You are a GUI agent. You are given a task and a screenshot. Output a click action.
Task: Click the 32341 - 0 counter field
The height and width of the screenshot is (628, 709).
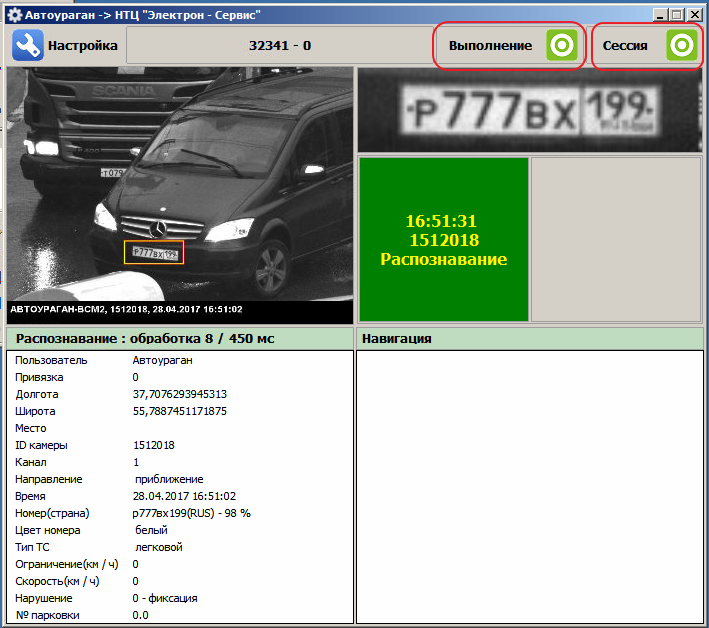click(279, 46)
